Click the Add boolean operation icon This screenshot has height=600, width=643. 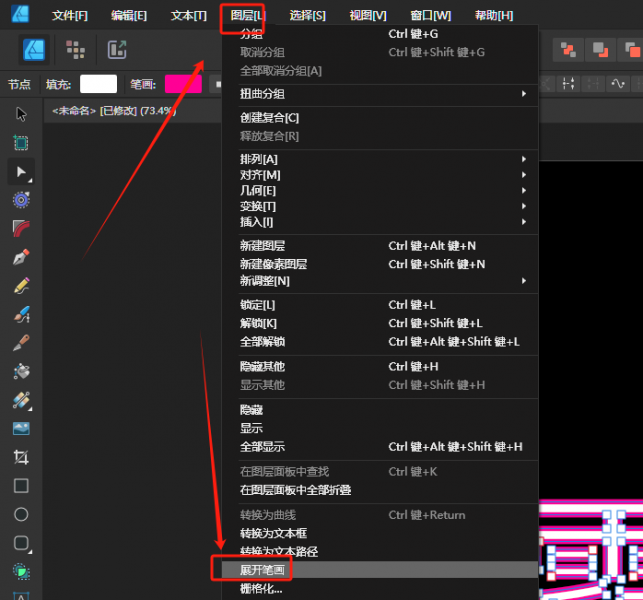tap(568, 50)
